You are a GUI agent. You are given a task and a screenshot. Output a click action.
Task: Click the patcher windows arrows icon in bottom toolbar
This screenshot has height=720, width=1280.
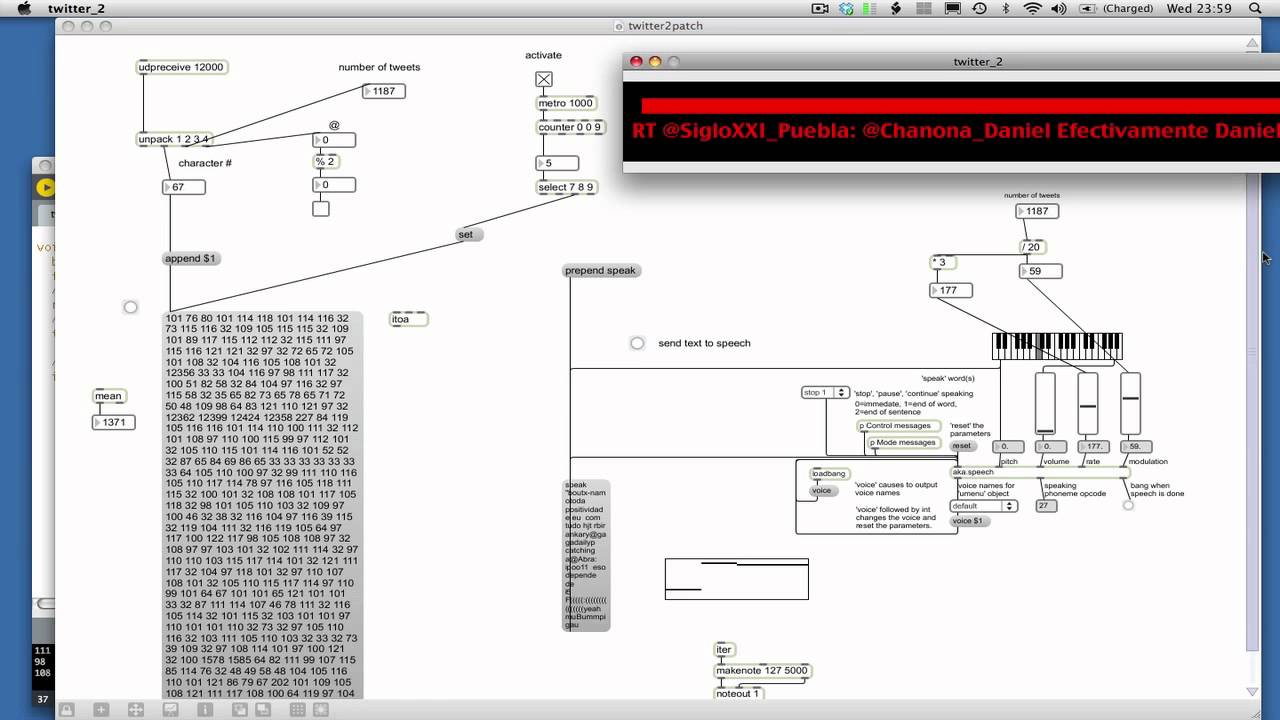(136, 710)
